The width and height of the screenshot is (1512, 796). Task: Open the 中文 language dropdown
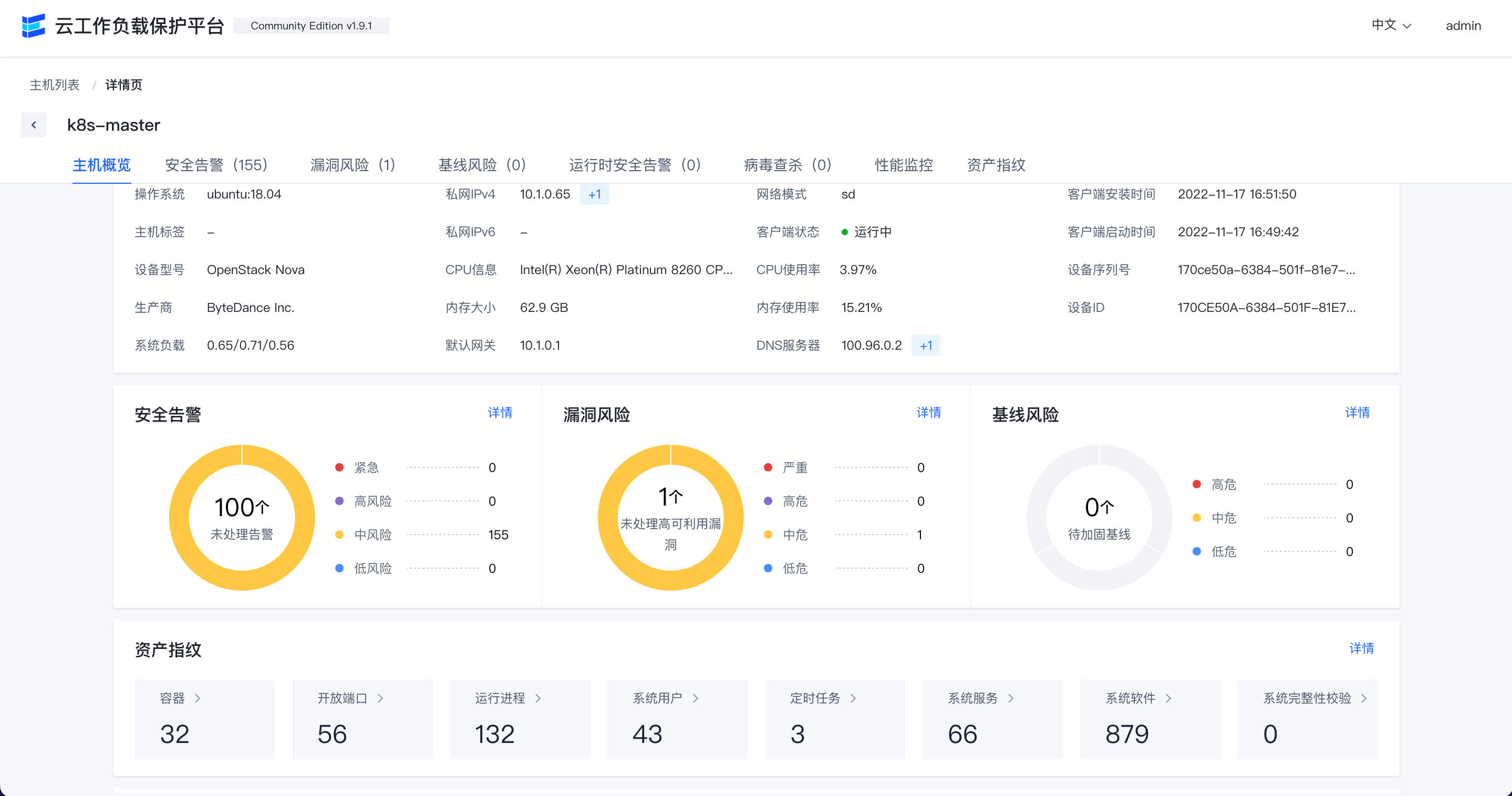pyautogui.click(x=1391, y=25)
